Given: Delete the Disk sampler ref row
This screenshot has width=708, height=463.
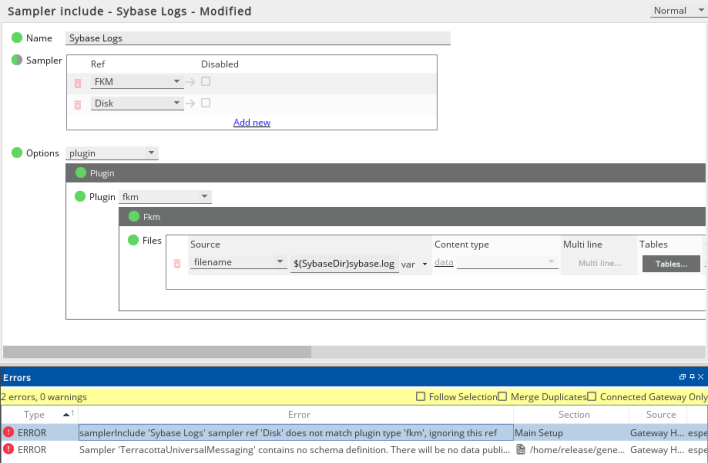Looking at the screenshot, I should point(78,104).
